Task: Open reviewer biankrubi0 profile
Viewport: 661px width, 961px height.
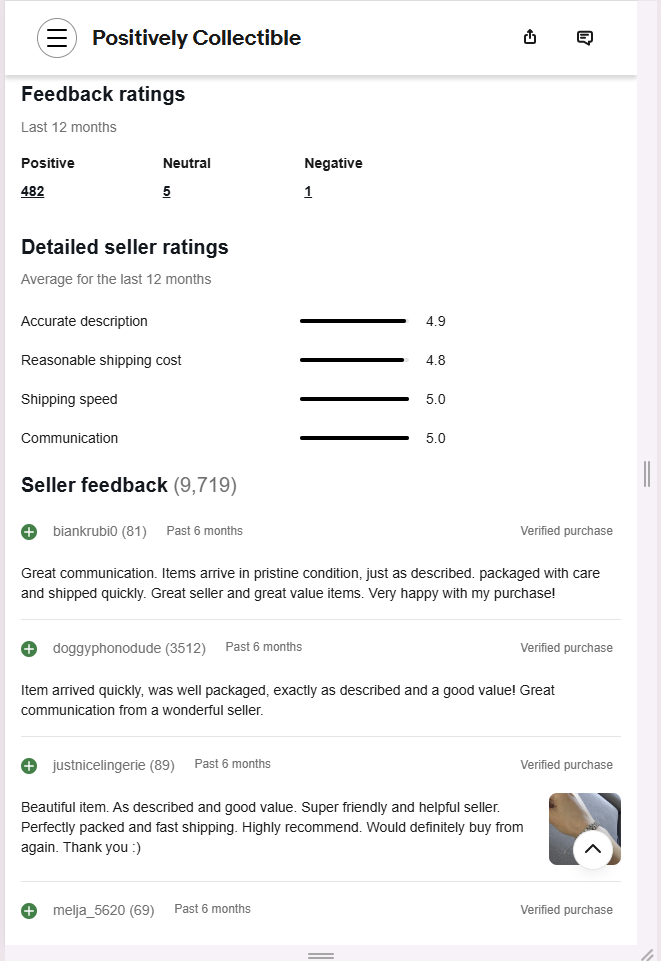Action: pos(85,531)
